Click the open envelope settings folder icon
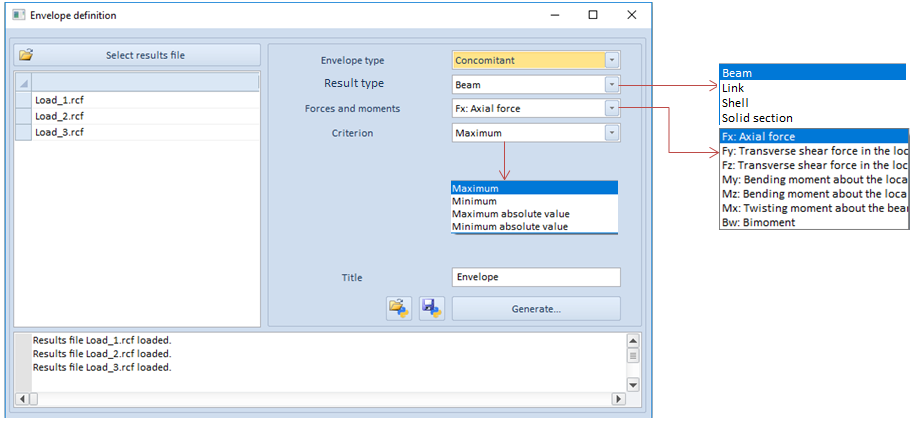Image resolution: width=921 pixels, height=425 pixels. 399,308
